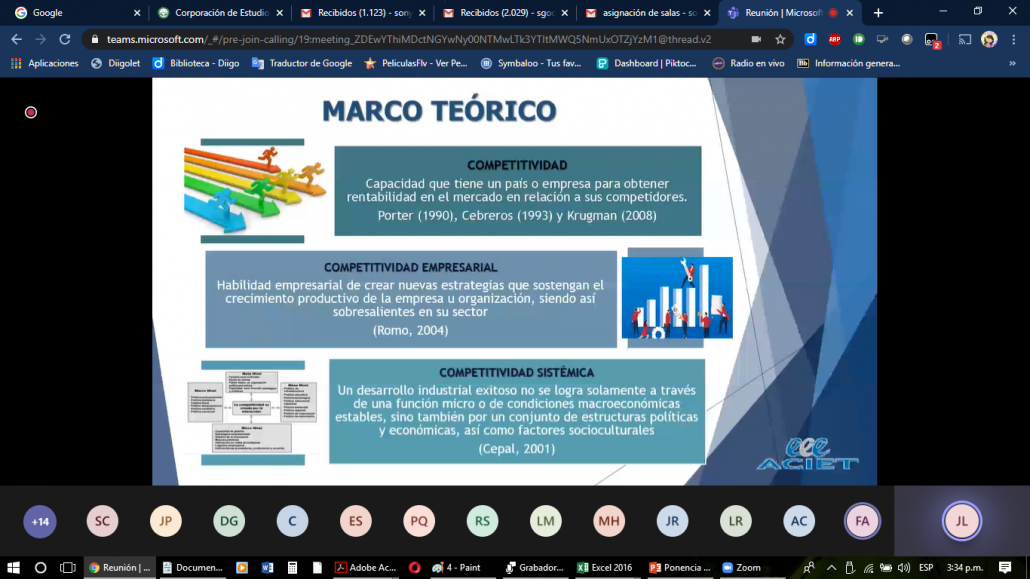Select the JL self-view avatar
Screen dimensions: 1030x579
click(962, 521)
